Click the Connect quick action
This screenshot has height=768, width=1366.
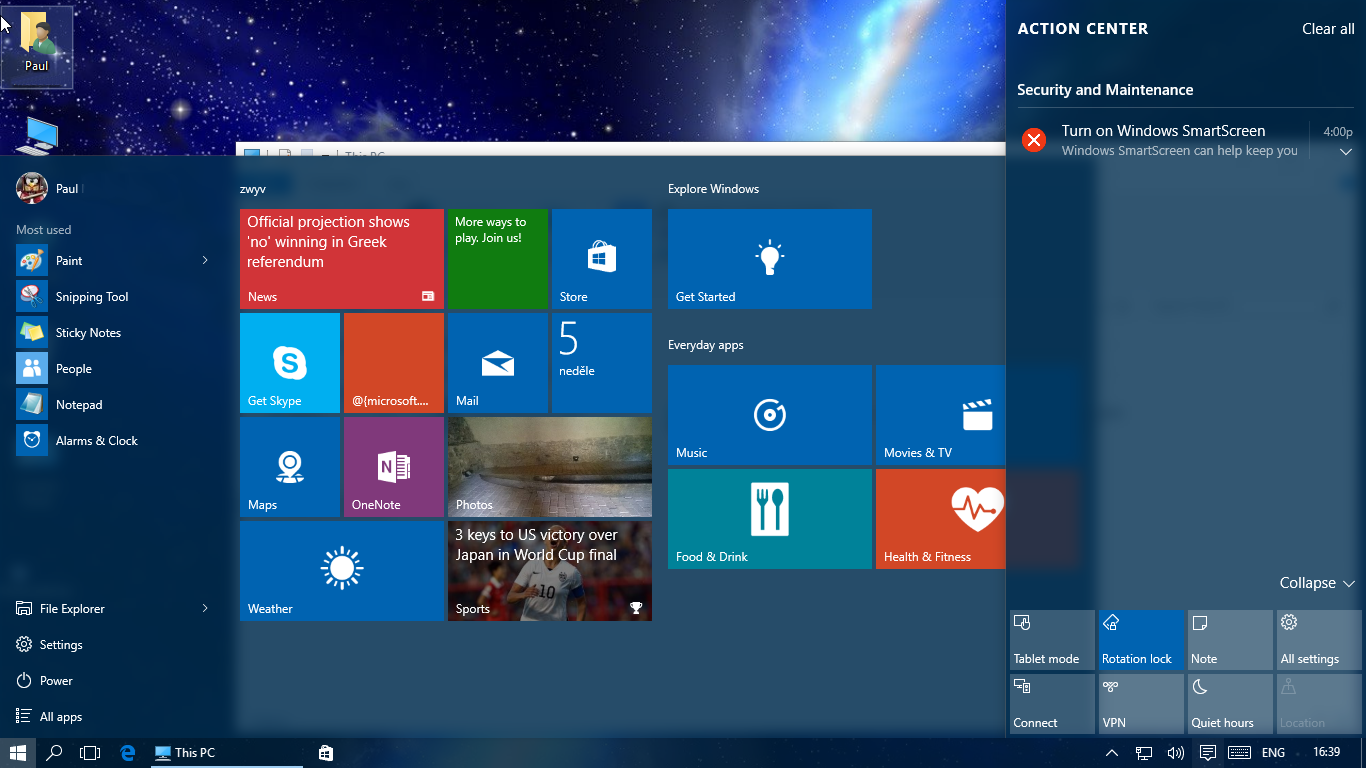[1052, 704]
